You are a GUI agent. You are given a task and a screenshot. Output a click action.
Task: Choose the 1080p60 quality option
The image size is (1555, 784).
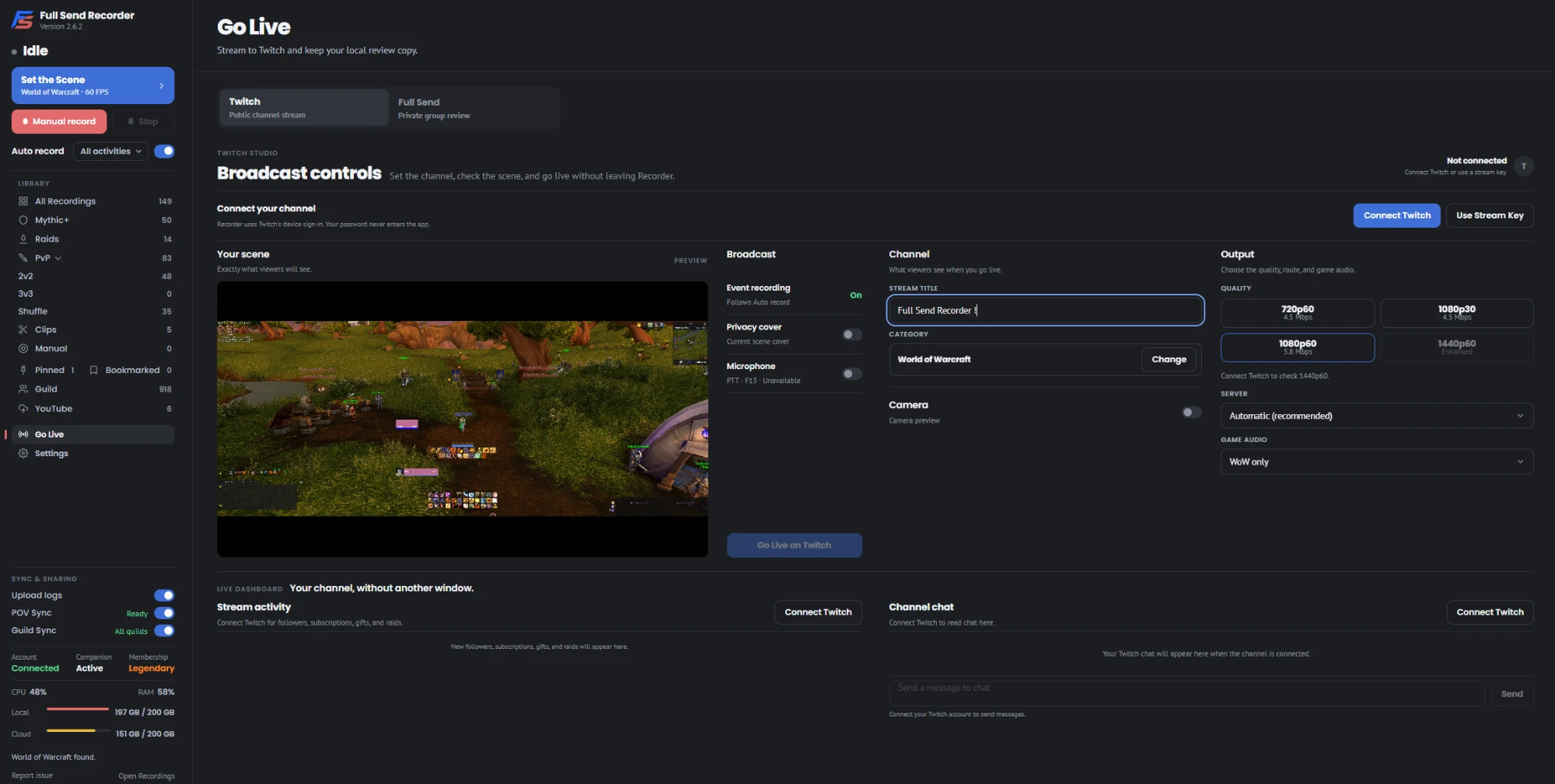pyautogui.click(x=1298, y=347)
